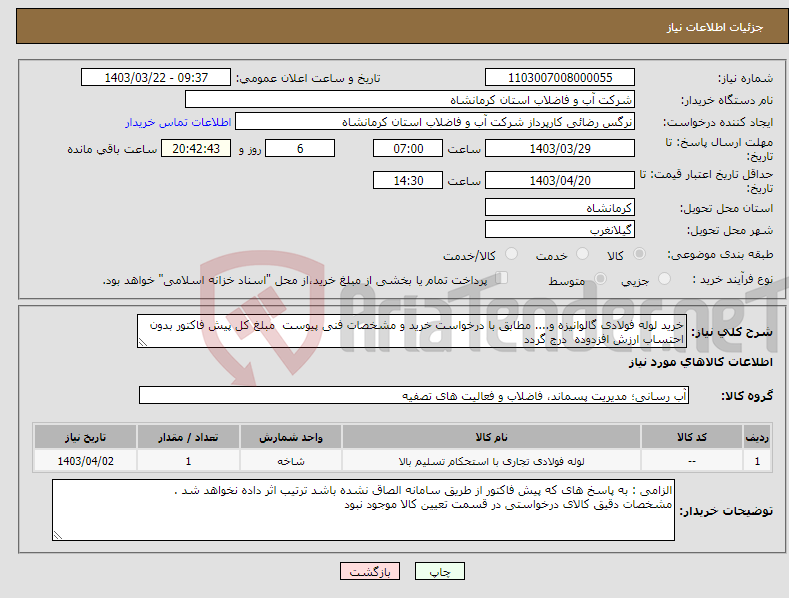Click the delivery city field گیلانغرب

(560, 230)
